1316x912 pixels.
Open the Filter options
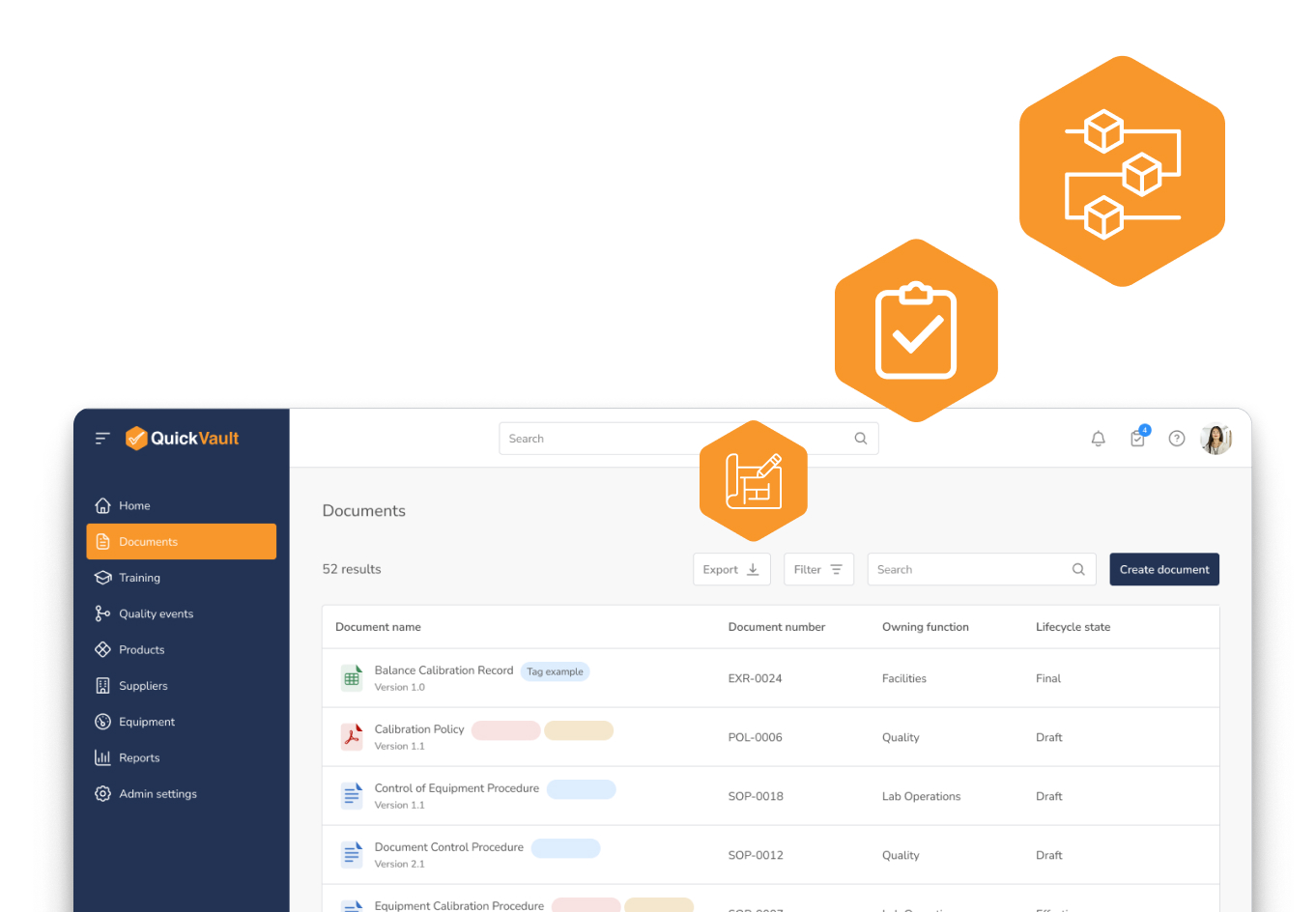coord(817,570)
